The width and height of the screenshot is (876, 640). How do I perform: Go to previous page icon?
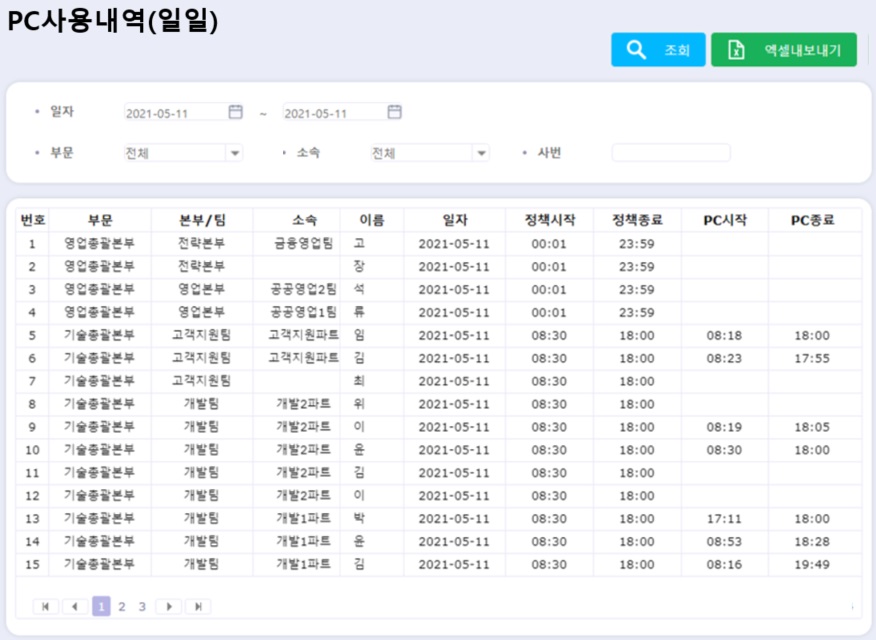[75, 606]
